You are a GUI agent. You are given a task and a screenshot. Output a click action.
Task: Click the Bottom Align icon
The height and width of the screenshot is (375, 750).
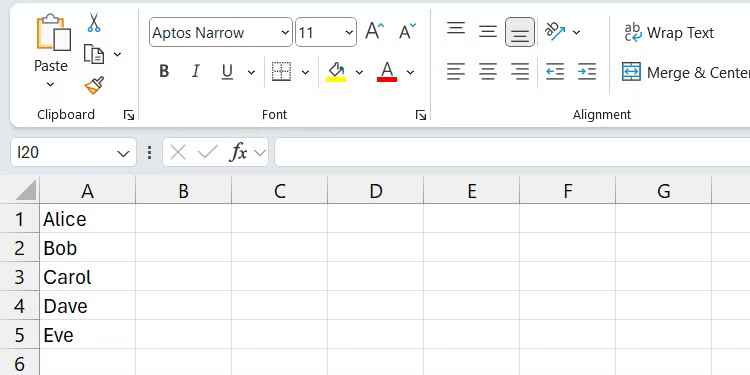pyautogui.click(x=520, y=32)
